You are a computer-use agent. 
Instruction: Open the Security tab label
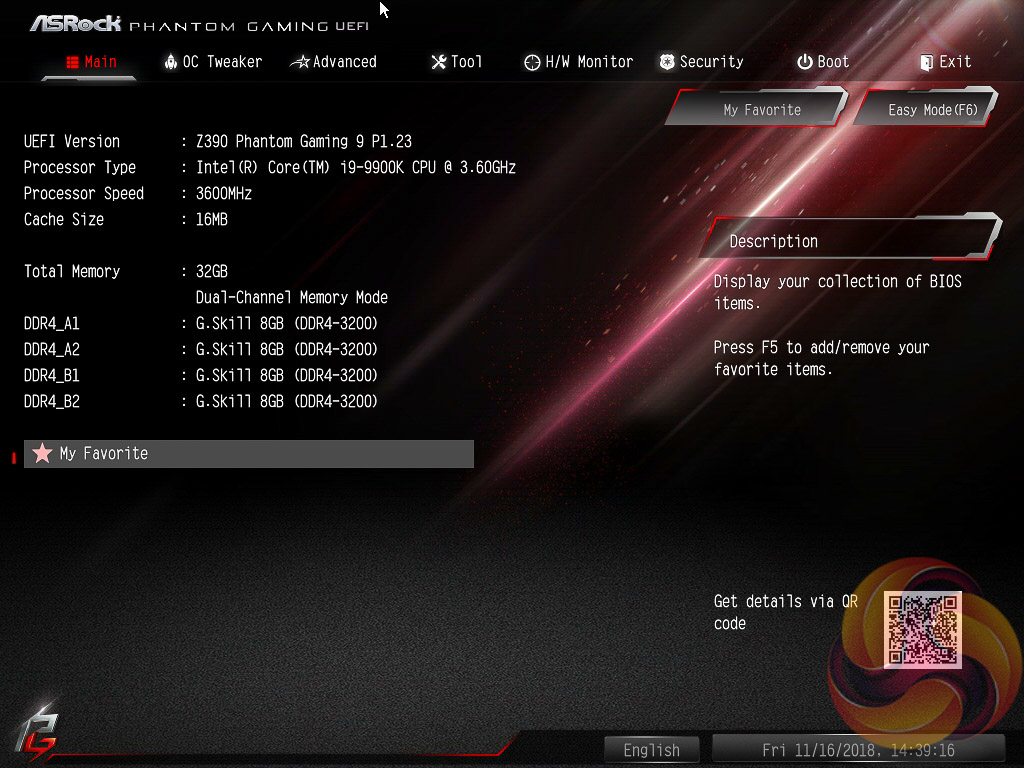tap(711, 62)
